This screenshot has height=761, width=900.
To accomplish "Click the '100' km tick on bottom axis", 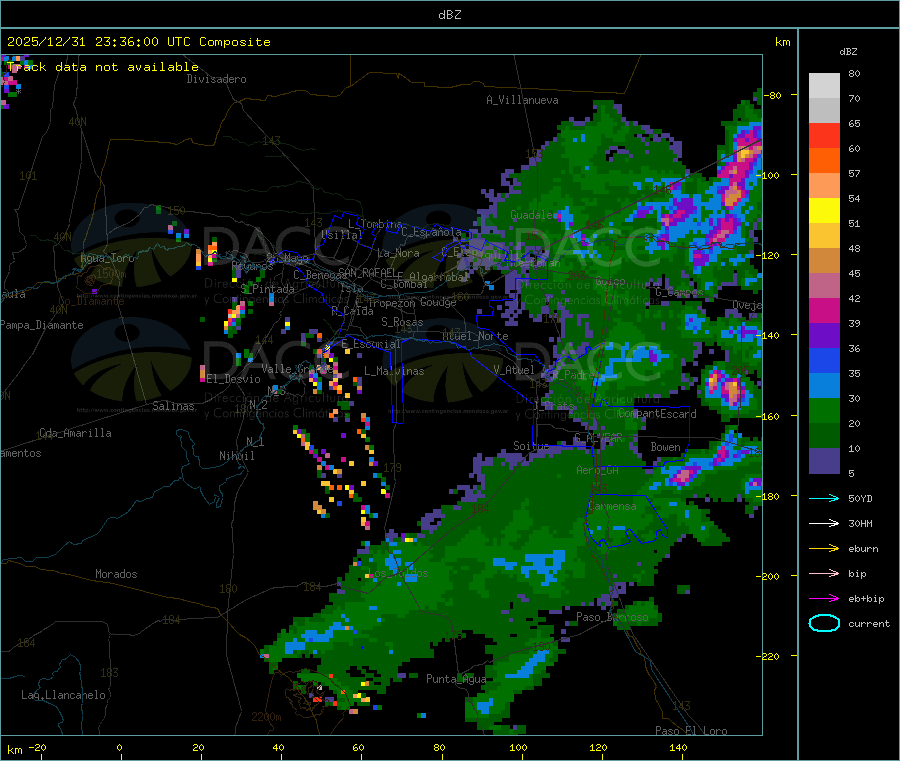I will tap(518, 747).
